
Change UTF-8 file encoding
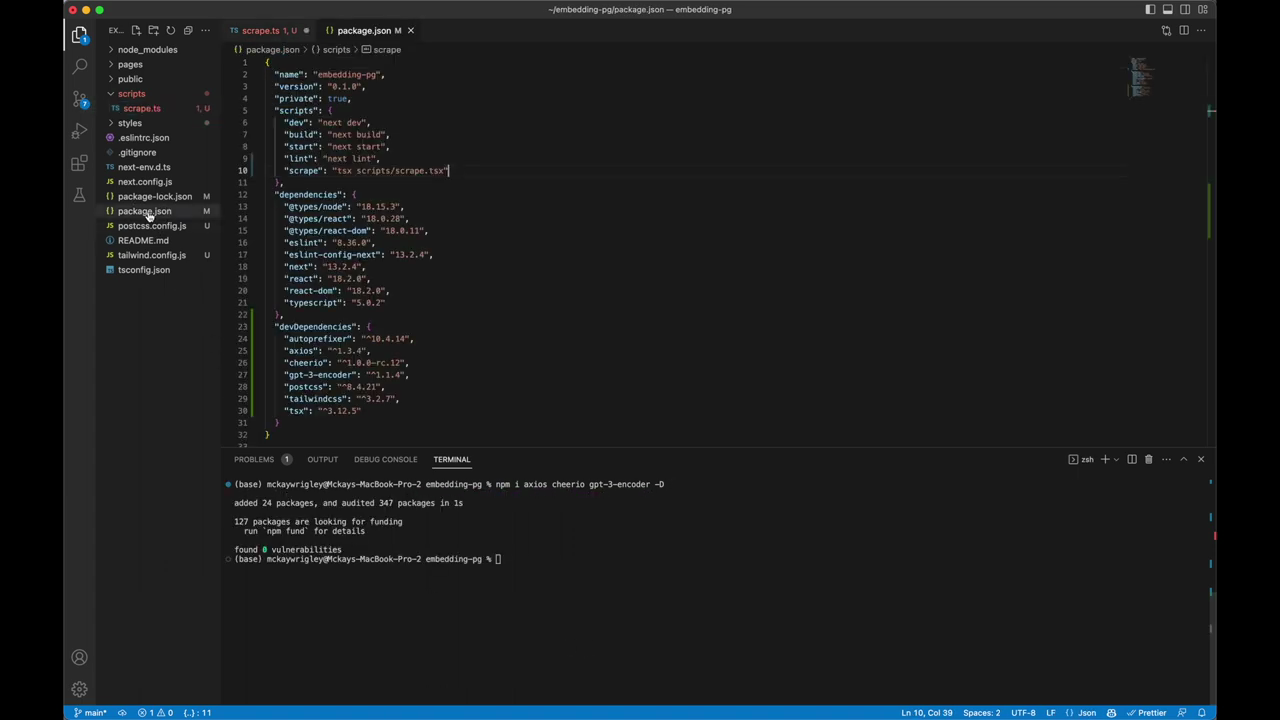[1023, 713]
